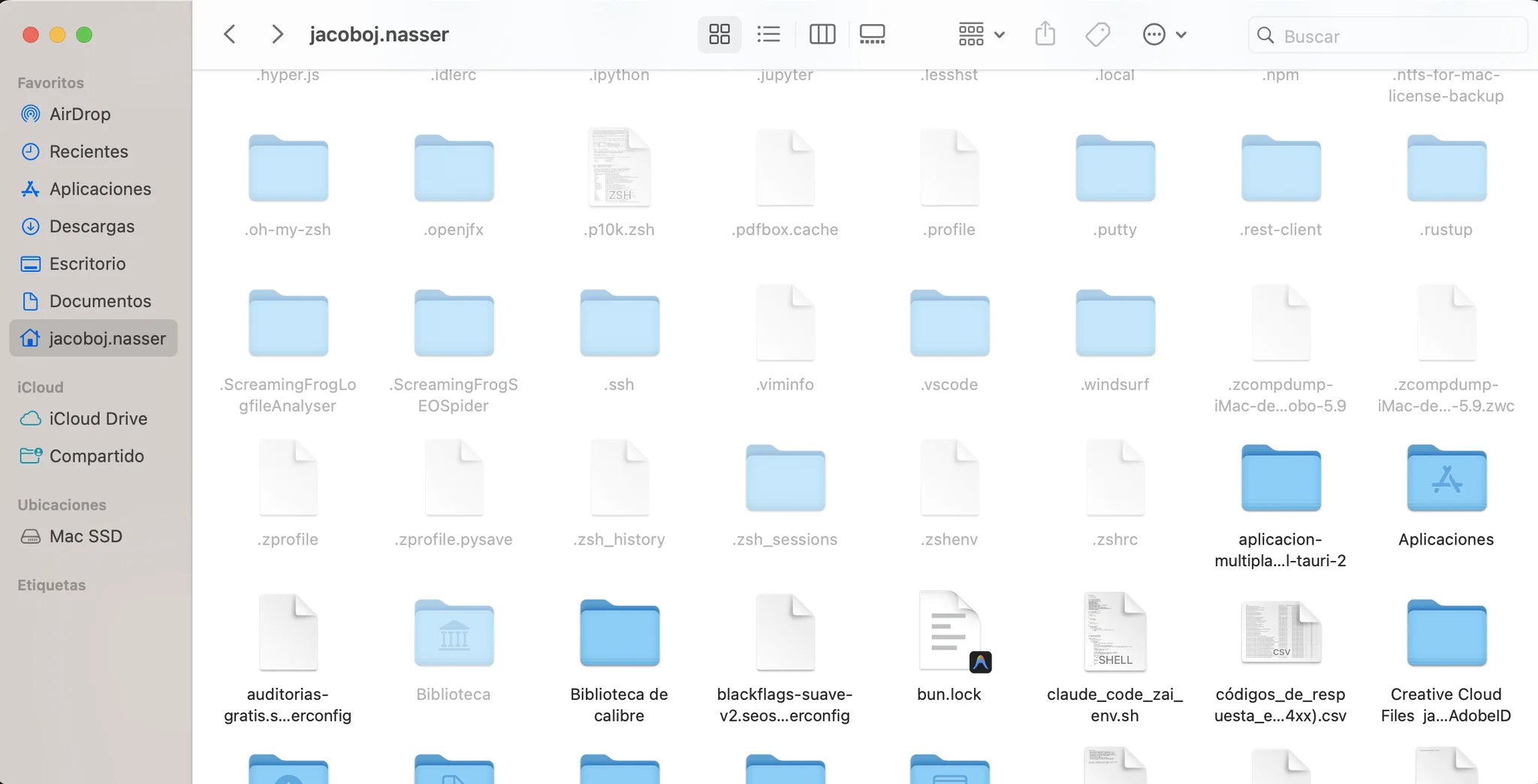
Task: Open iCloud Drive in the sidebar
Action: 94,418
